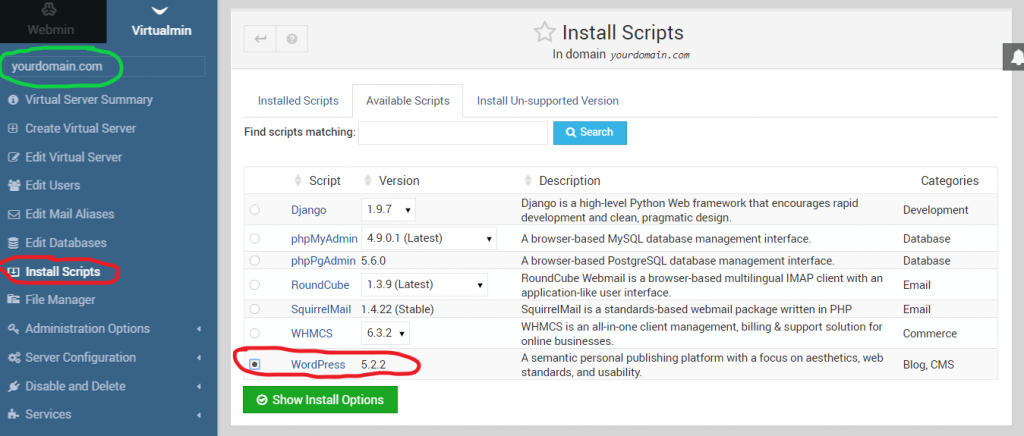Open the Django version dropdown
The width and height of the screenshot is (1024, 436).
(x=388, y=210)
